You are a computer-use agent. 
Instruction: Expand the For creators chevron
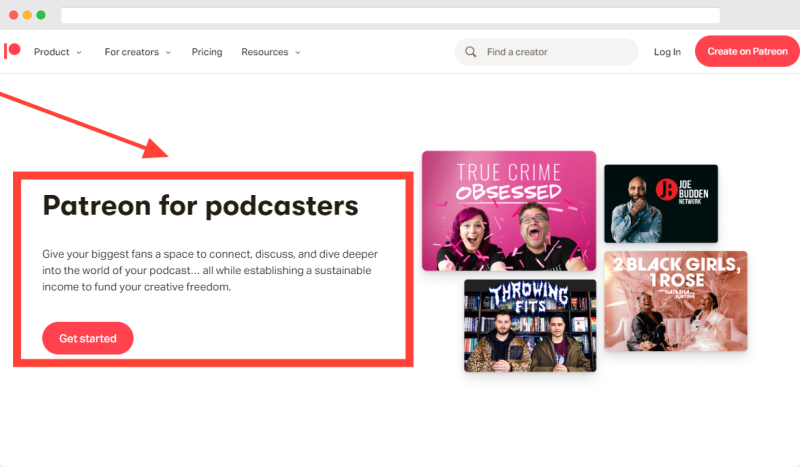tap(168, 53)
